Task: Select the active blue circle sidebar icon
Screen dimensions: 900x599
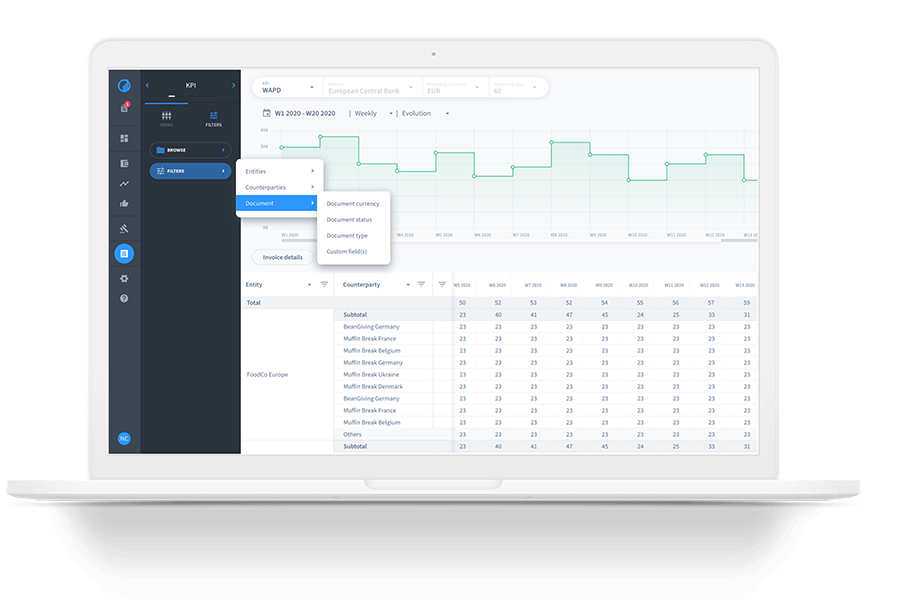Action: (x=124, y=254)
